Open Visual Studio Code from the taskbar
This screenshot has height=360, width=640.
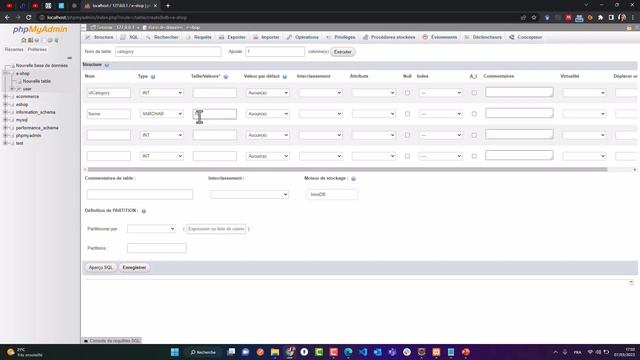(363, 352)
